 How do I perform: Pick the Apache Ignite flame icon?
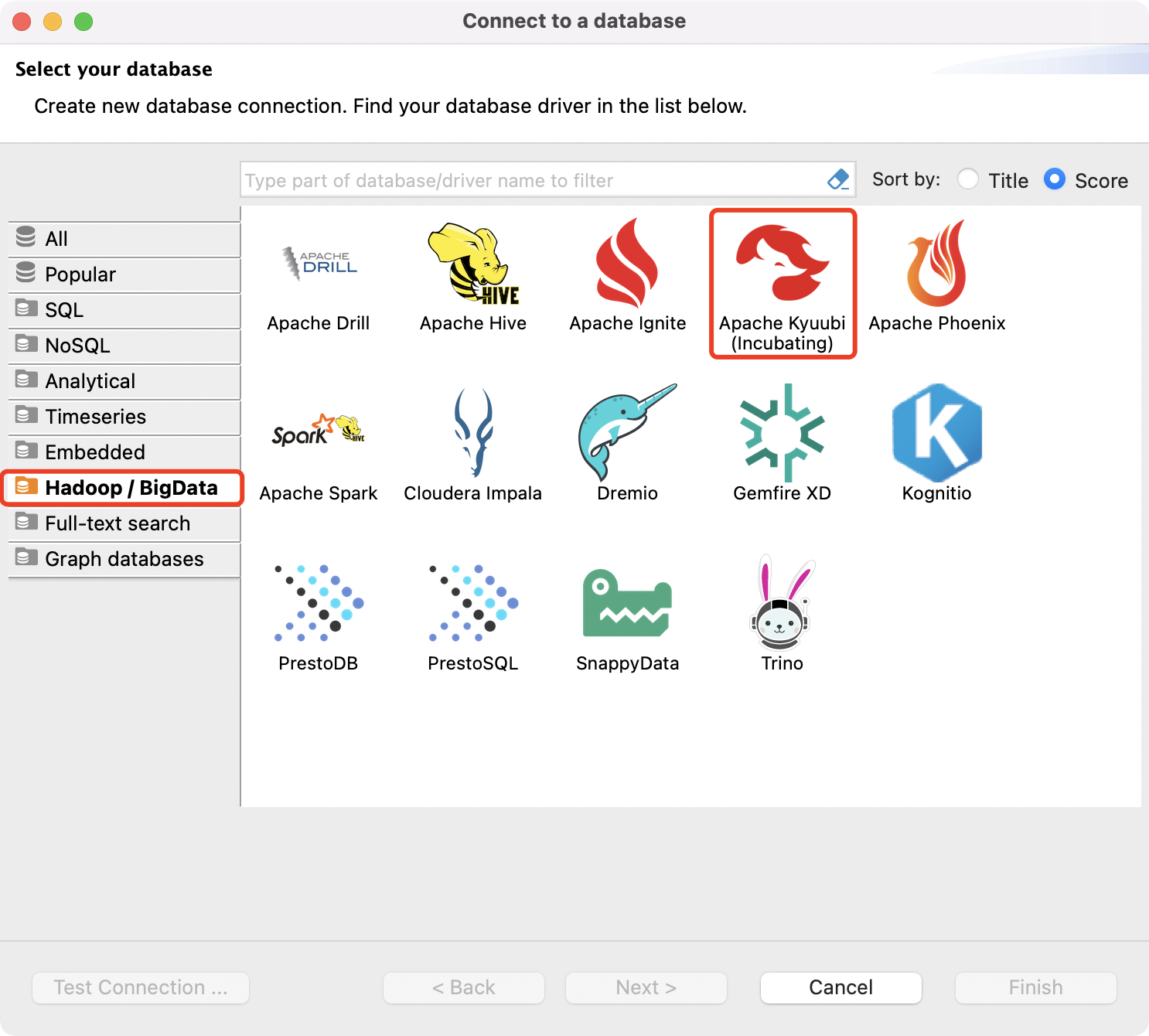click(627, 264)
